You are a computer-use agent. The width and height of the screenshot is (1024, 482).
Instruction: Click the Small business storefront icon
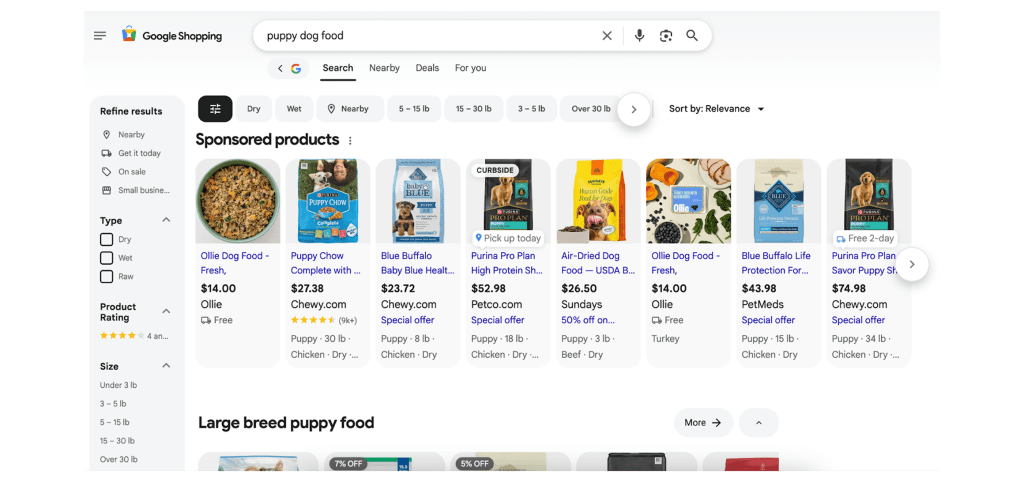(x=106, y=190)
